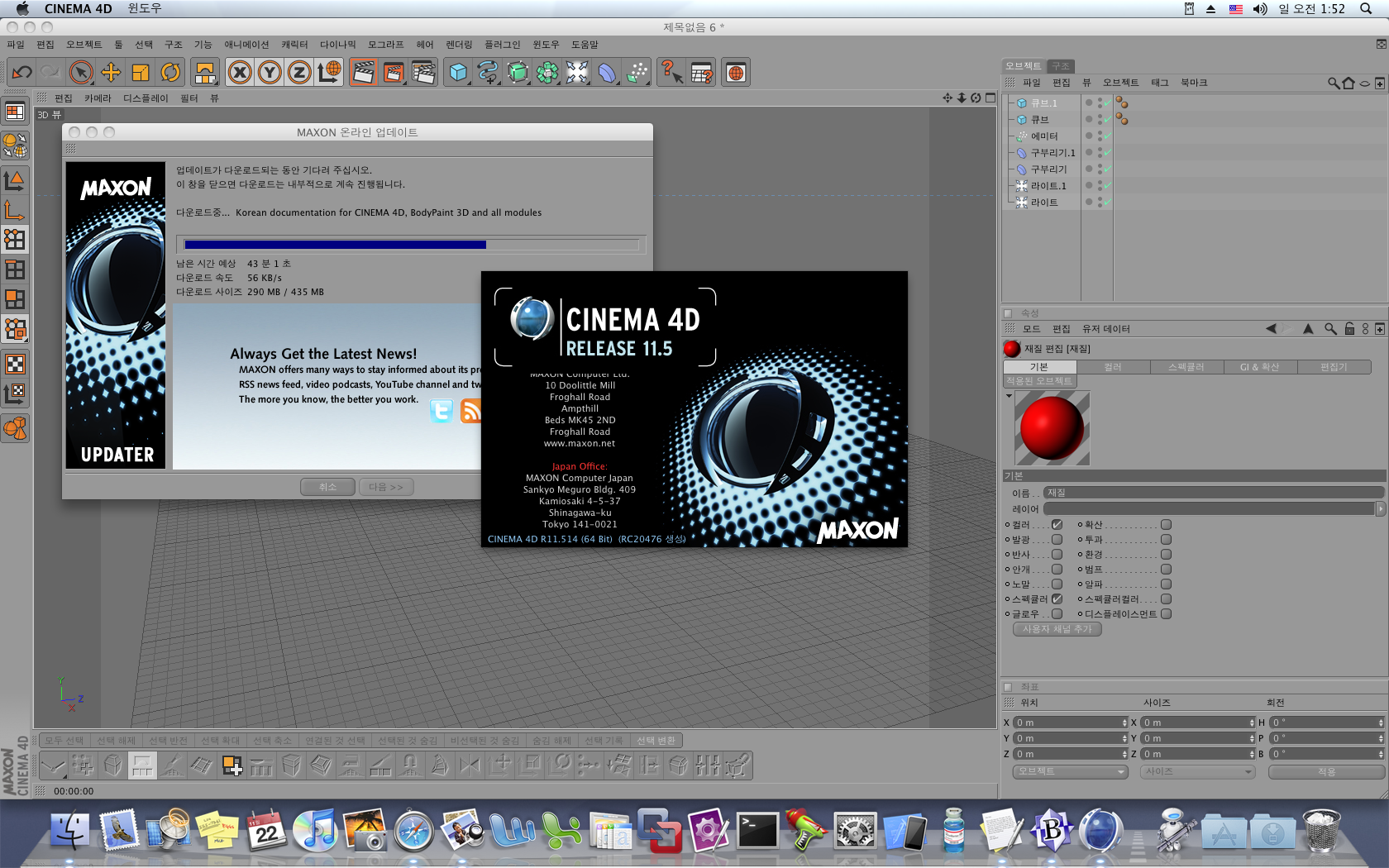Click the H rotation stepper arrows
Screen dimensions: 1389x868
coord(1381,723)
